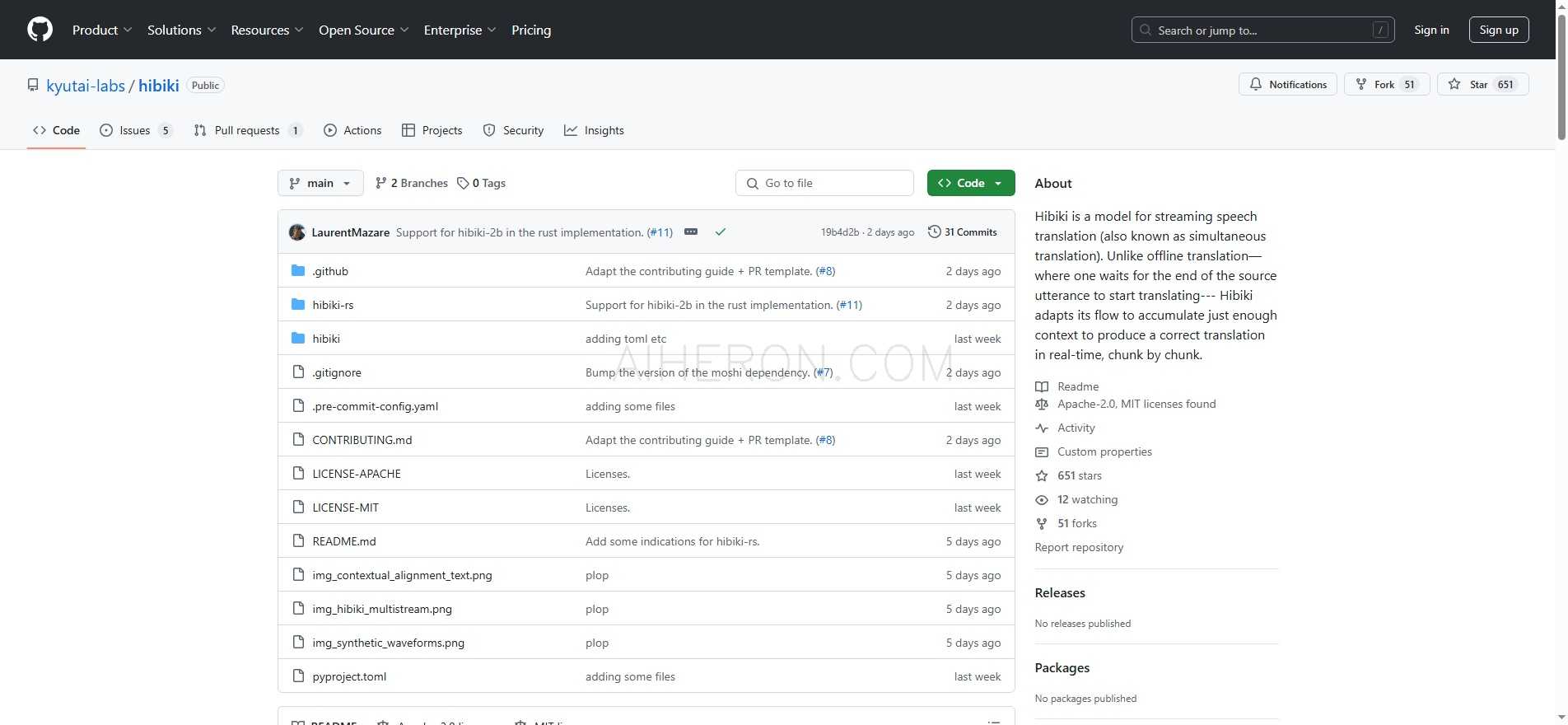Open img_hibiki_multistream.png file
1568x725 pixels.
click(x=382, y=609)
